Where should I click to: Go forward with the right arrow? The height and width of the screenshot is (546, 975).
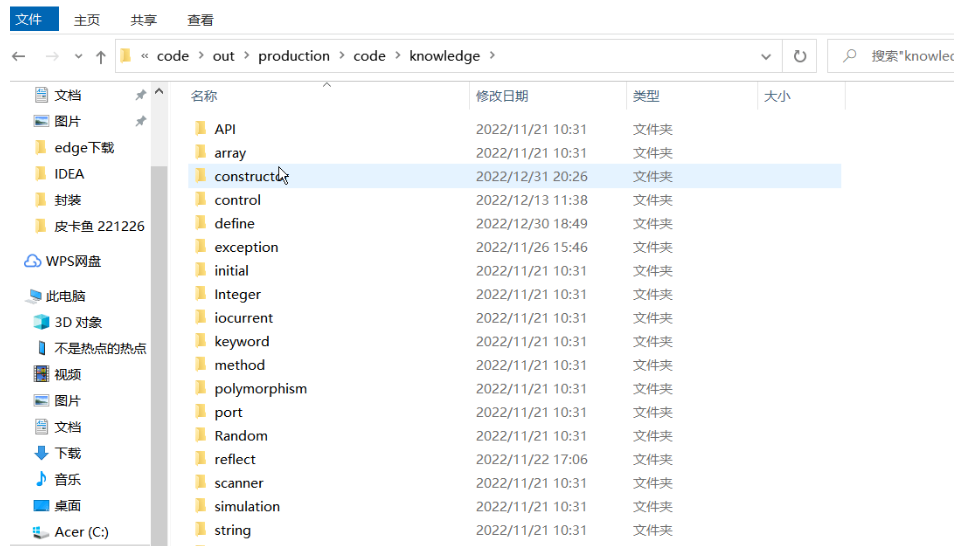coord(52,57)
